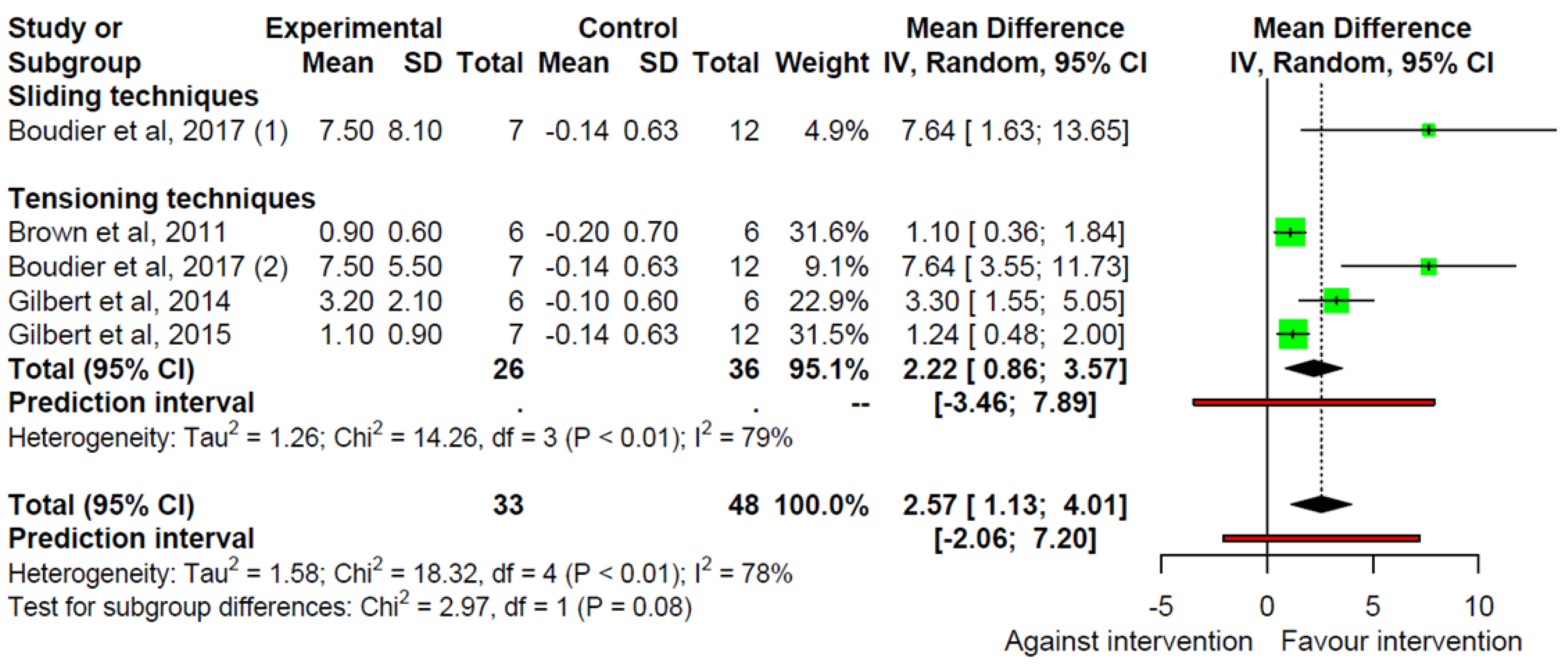Click the "Test for subgroup differences" line

coord(350,607)
